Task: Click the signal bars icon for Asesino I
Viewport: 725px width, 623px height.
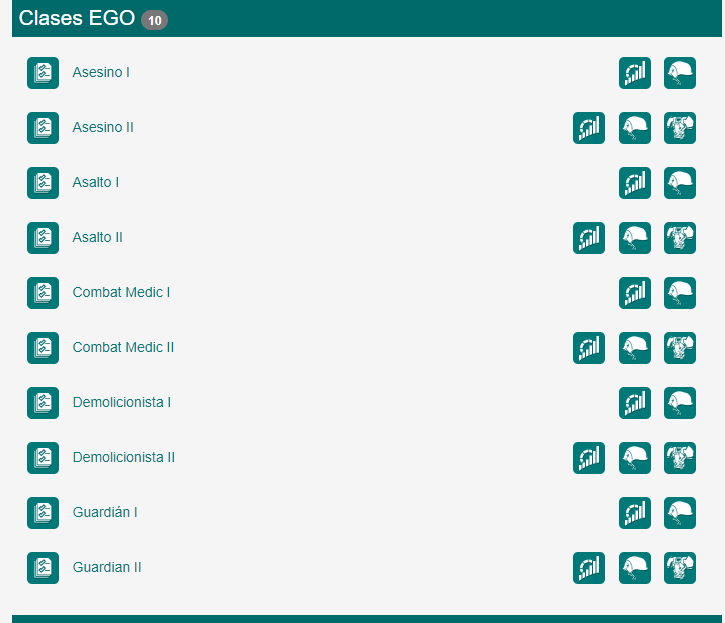Action: coord(635,73)
